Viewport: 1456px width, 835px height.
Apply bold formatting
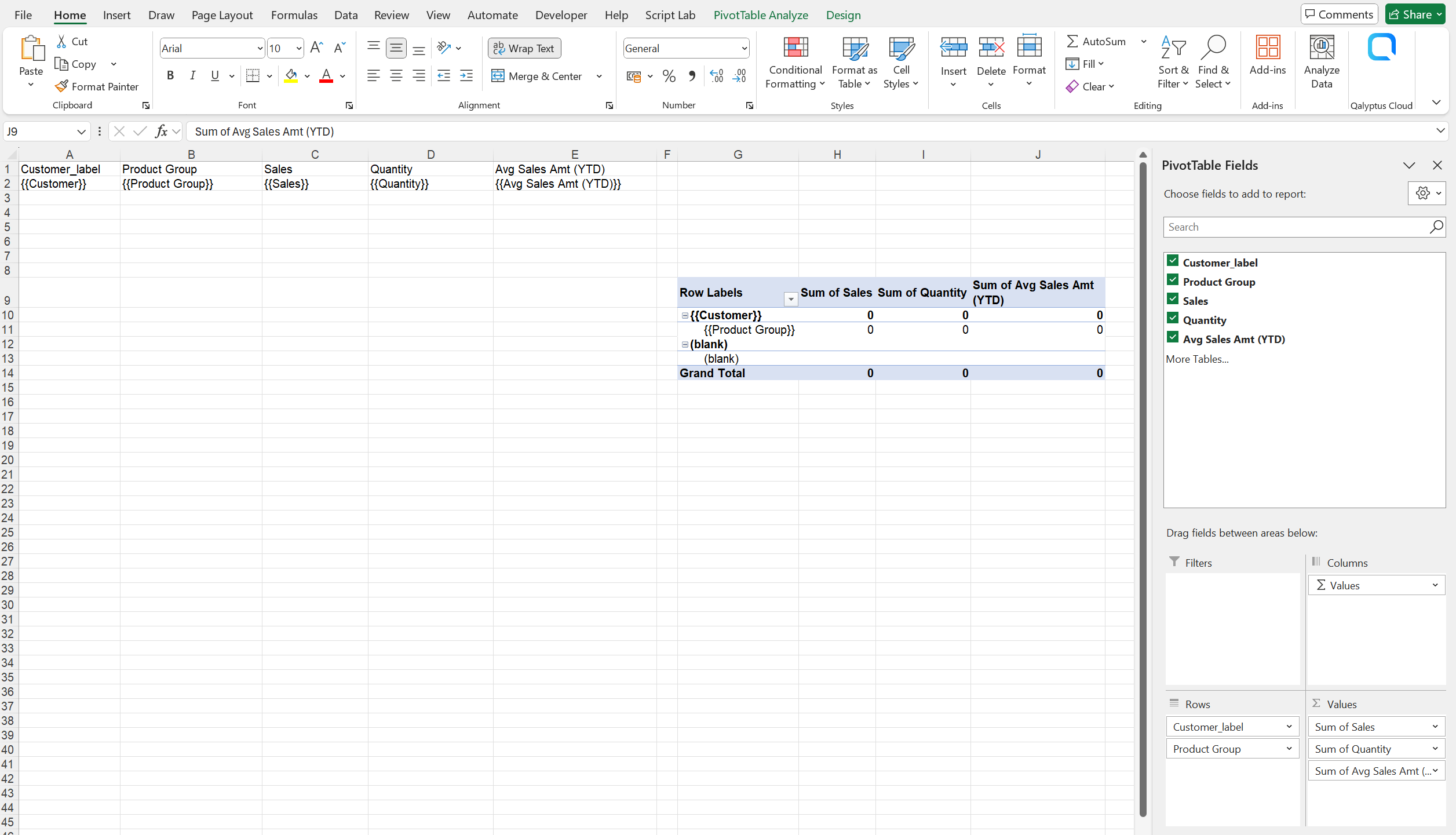click(170, 75)
